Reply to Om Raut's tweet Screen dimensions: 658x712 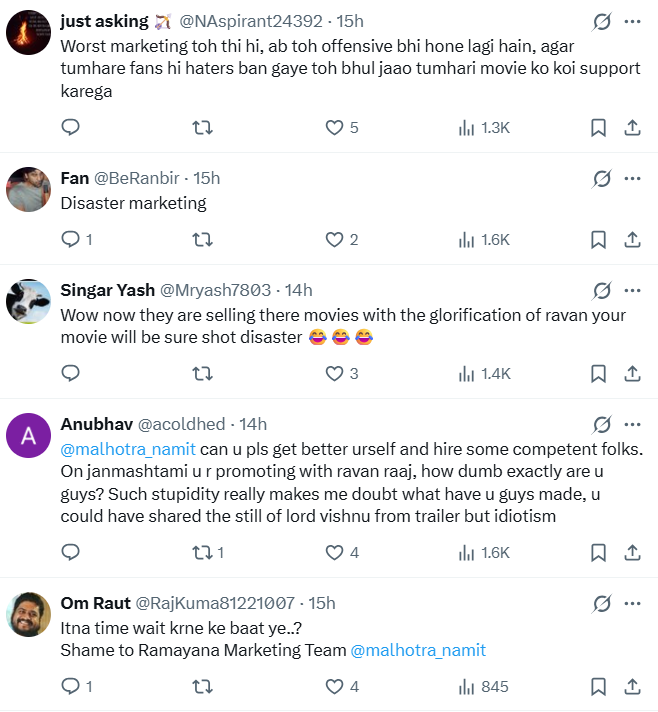[x=77, y=687]
